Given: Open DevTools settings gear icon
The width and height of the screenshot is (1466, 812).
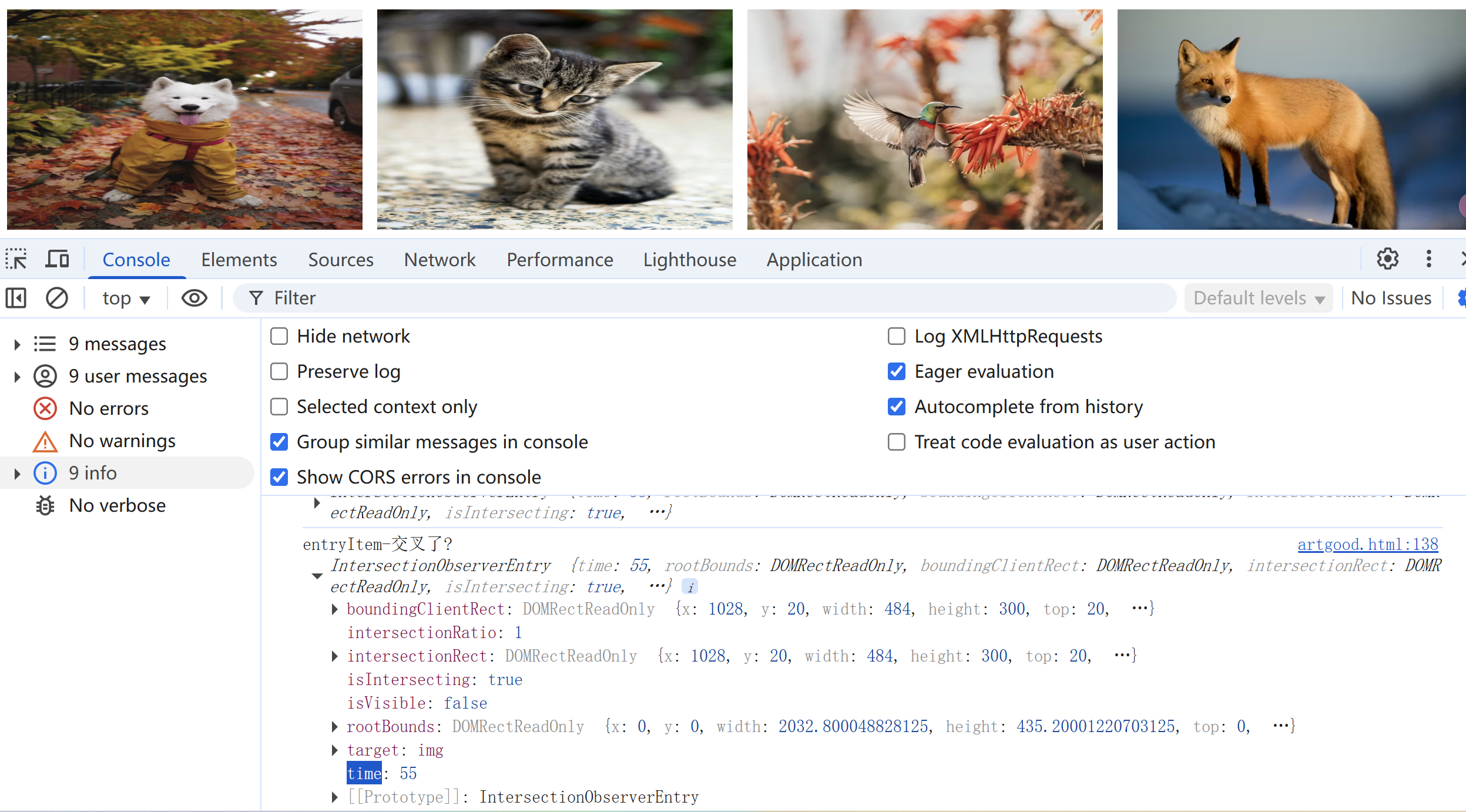Looking at the screenshot, I should (1387, 259).
